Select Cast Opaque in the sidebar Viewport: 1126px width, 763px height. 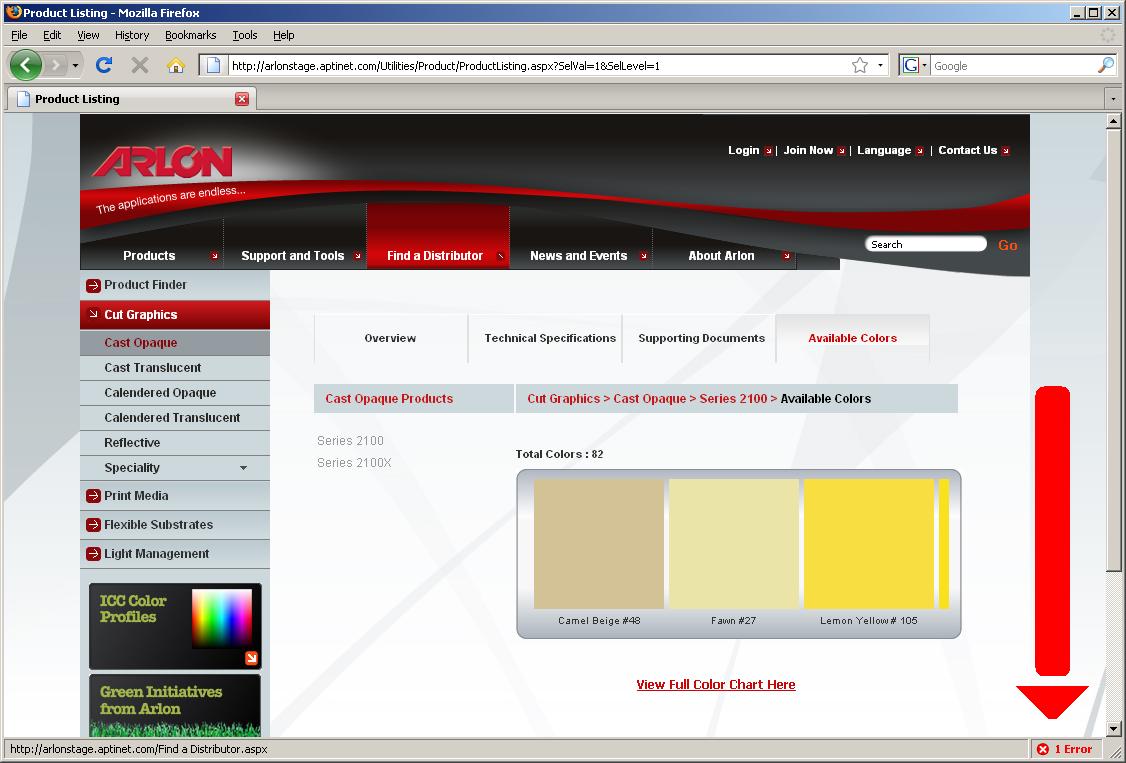coord(175,342)
